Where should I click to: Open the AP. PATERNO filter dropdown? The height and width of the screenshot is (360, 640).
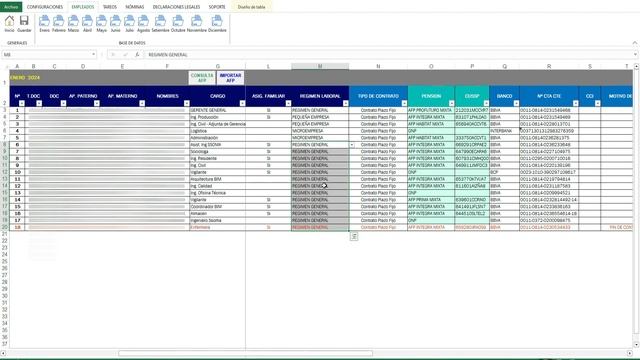coord(97,103)
